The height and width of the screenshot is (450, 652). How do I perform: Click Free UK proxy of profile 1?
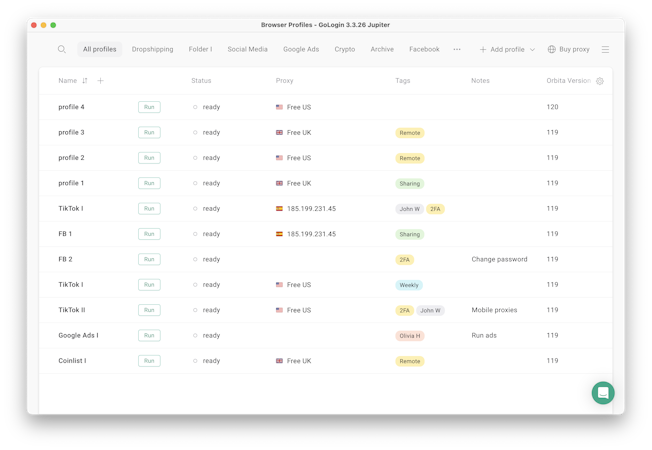tap(299, 183)
